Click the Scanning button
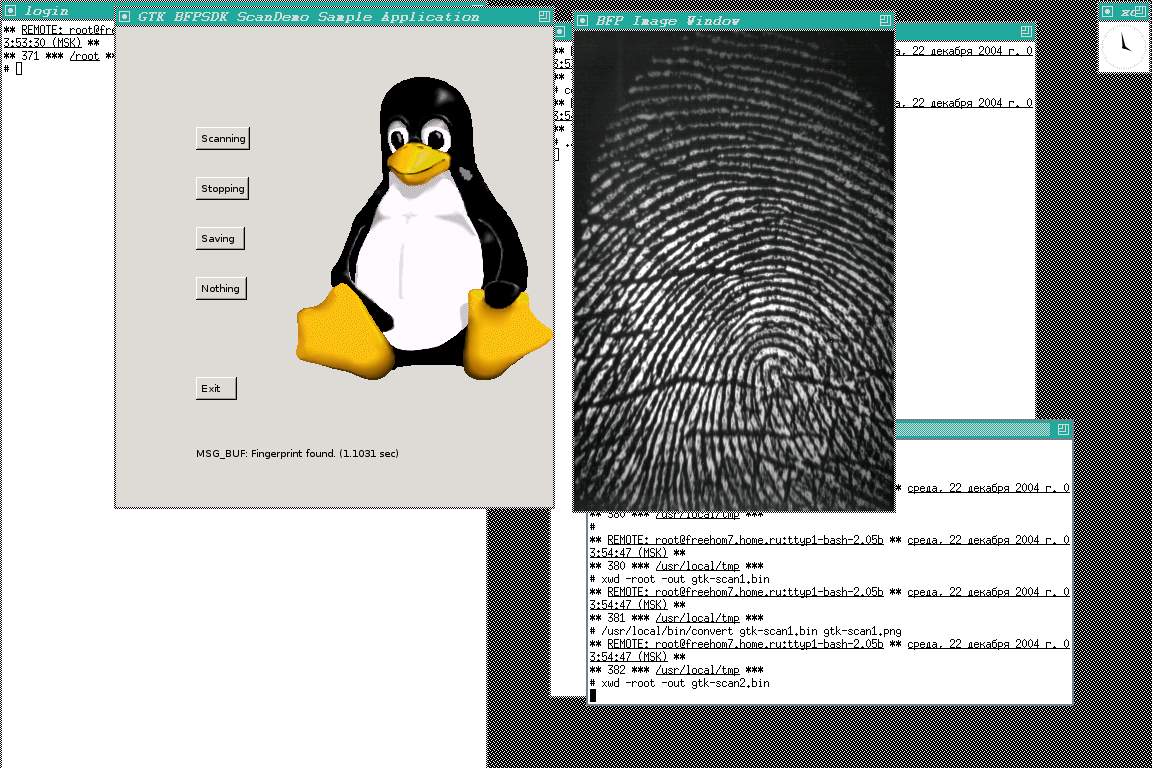1152x768 pixels. [223, 138]
